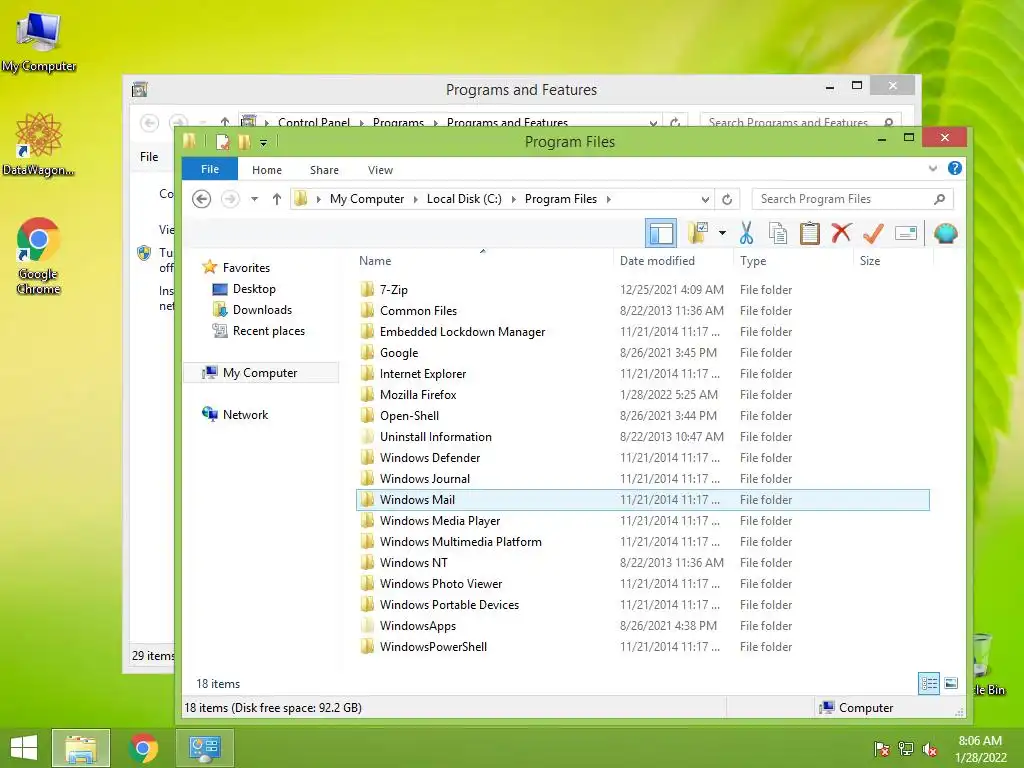Open Customize Quick Access Toolbar dropdown
The image size is (1024, 768).
click(x=263, y=142)
